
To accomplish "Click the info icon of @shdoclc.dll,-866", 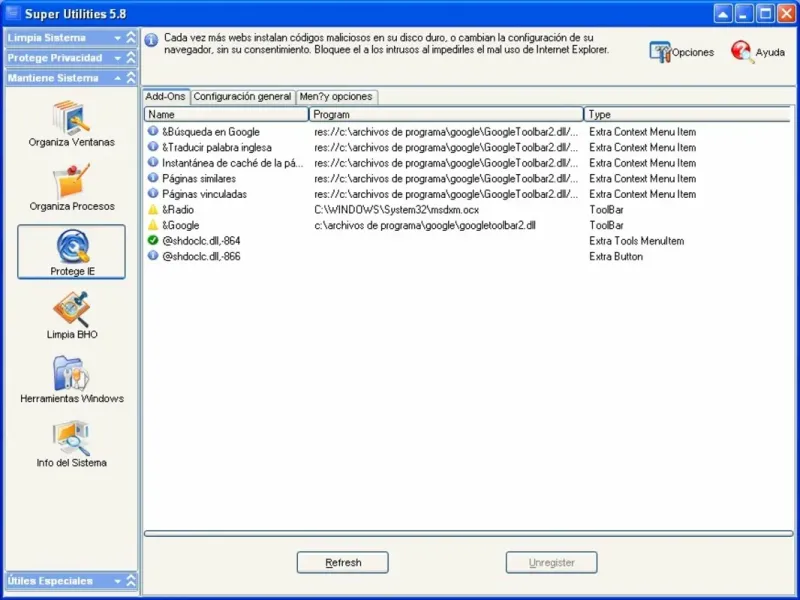I will tap(153, 256).
